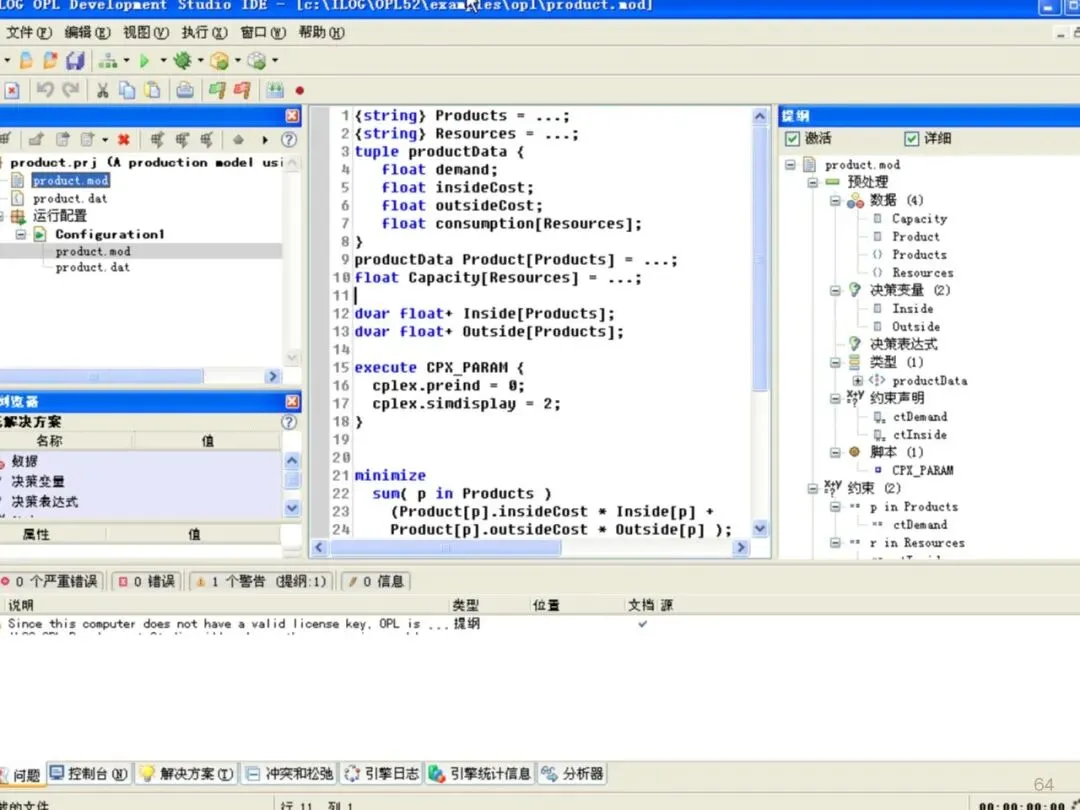Collapse the product.mod root in outline tree

click(790, 165)
